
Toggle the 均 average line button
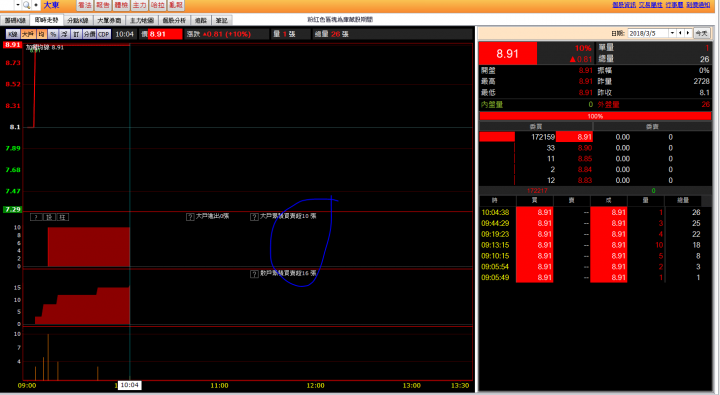click(41, 34)
